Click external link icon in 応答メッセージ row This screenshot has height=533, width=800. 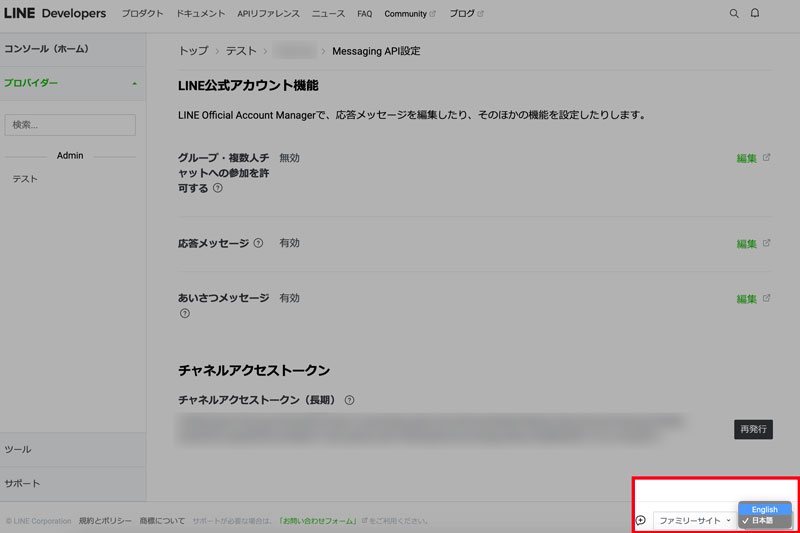(766, 243)
